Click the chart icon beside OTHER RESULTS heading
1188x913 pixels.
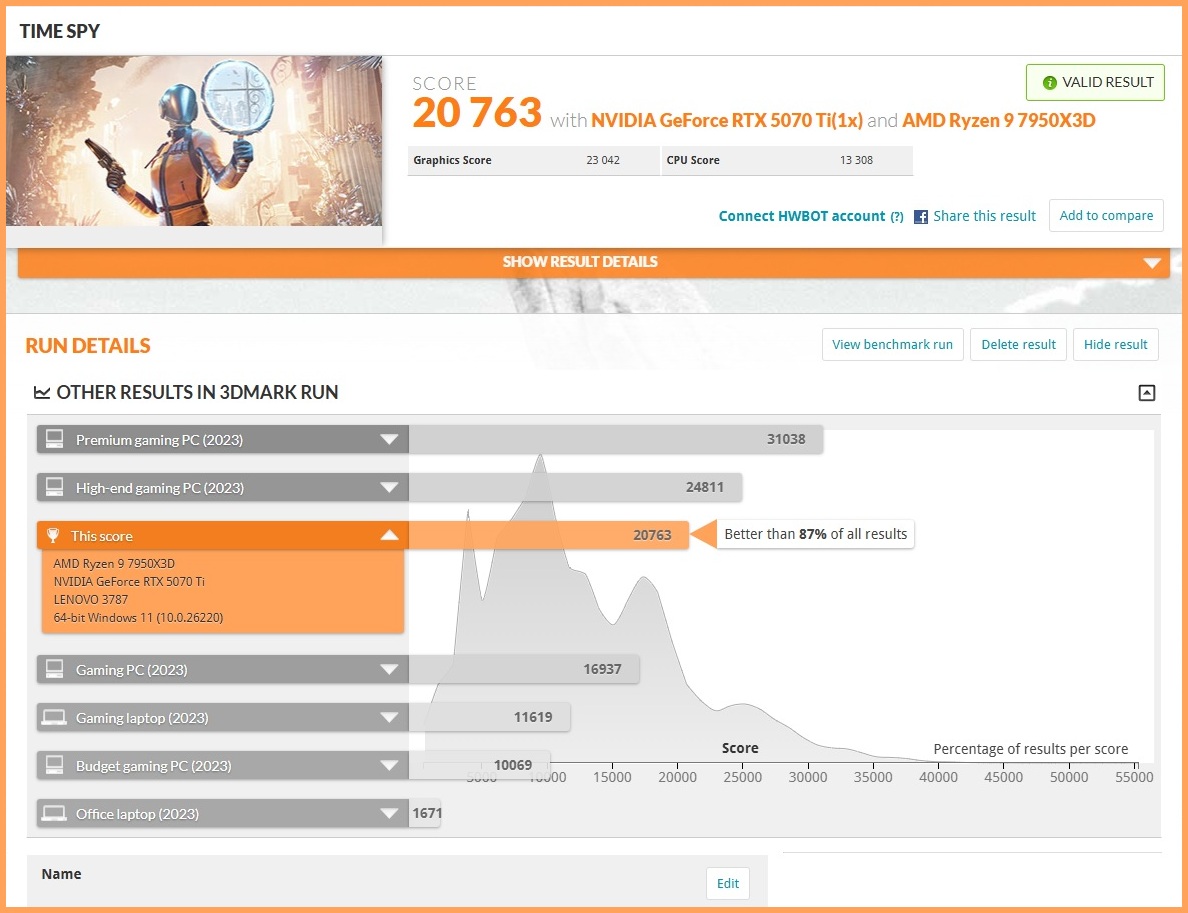coord(42,392)
